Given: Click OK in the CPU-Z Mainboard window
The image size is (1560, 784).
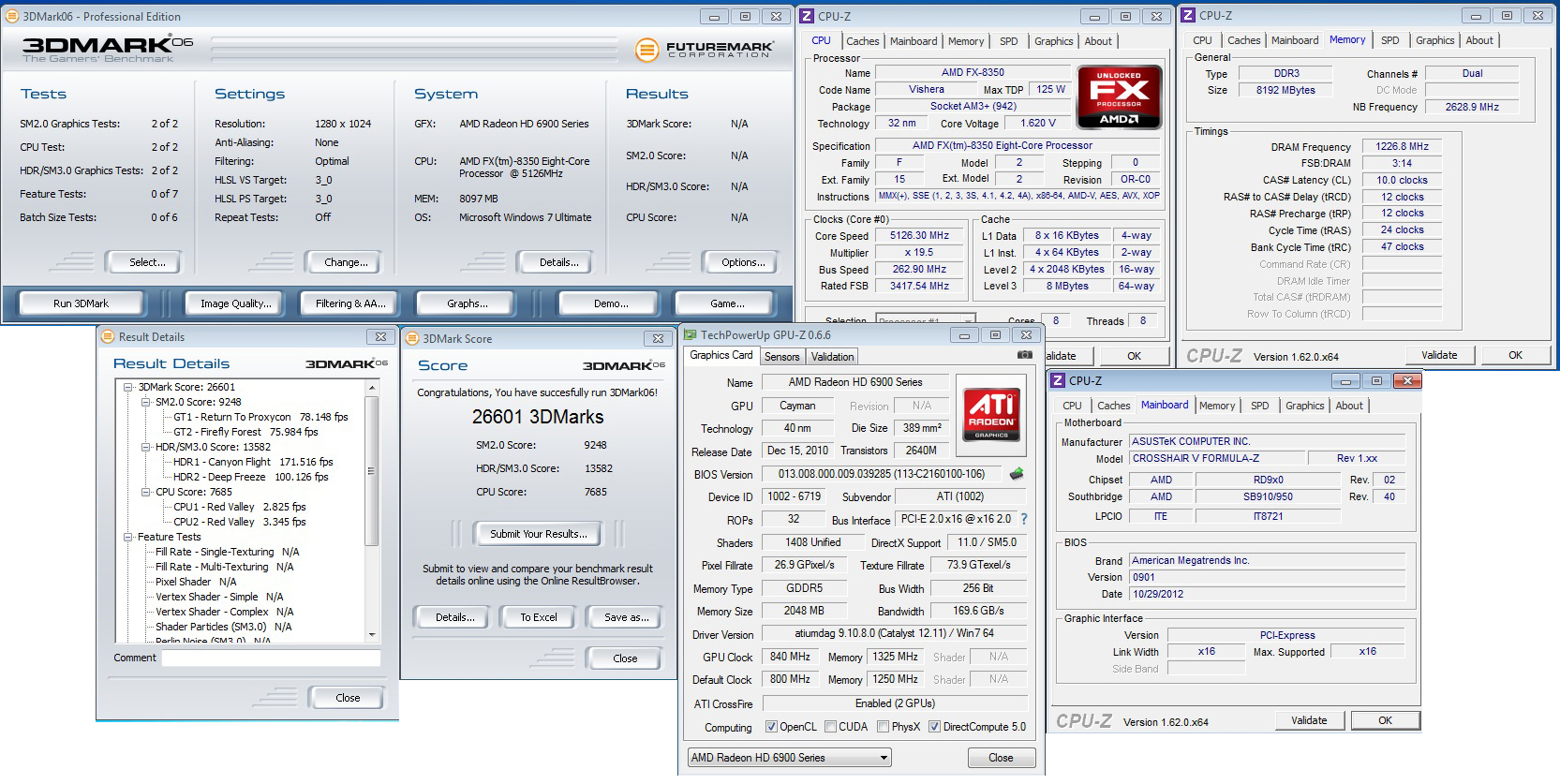Looking at the screenshot, I should tap(1385, 720).
